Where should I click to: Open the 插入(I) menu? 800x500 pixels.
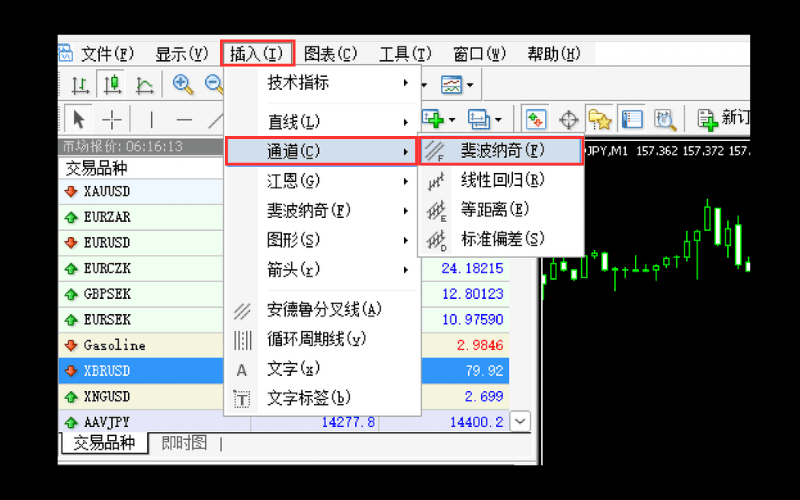[x=257, y=53]
